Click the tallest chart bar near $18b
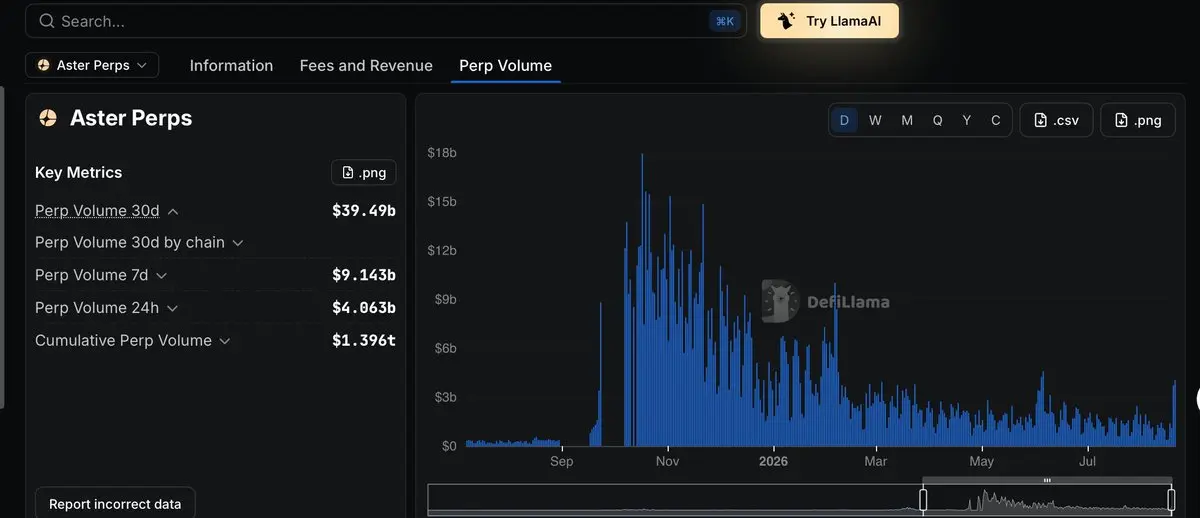This screenshot has width=1200, height=518. pyautogui.click(x=642, y=300)
